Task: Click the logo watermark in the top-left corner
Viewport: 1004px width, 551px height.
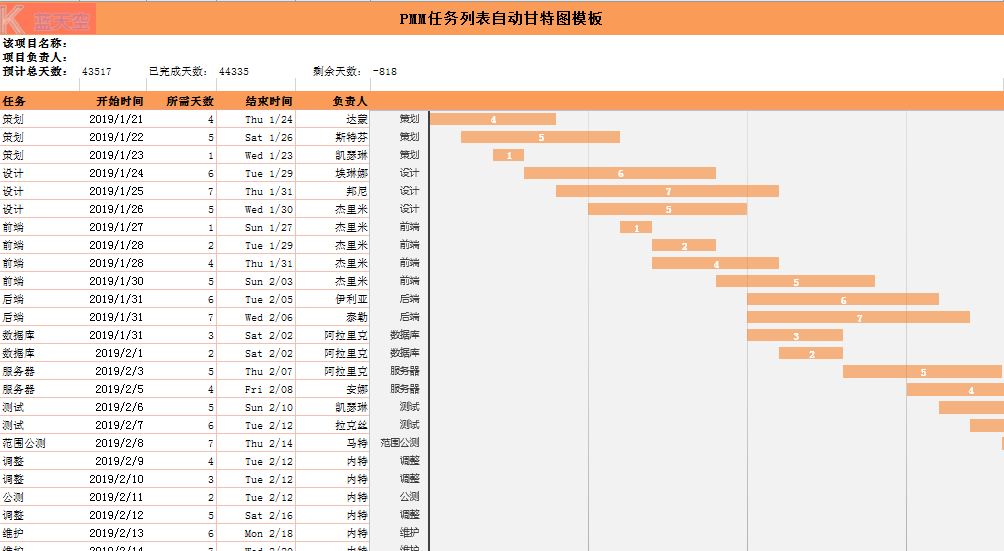Action: pyautogui.click(x=46, y=18)
